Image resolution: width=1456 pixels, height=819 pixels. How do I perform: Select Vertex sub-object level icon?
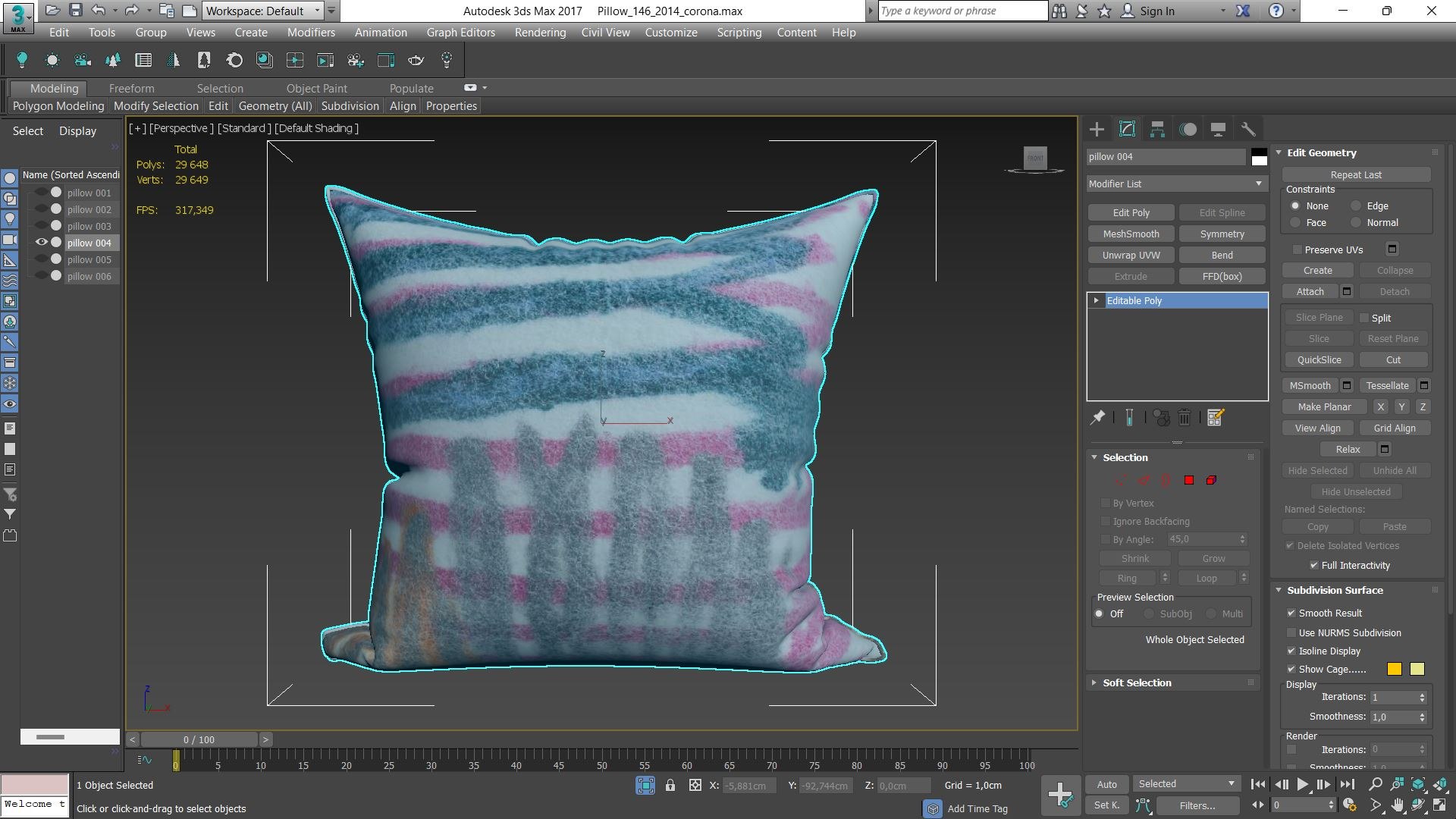click(x=1121, y=480)
